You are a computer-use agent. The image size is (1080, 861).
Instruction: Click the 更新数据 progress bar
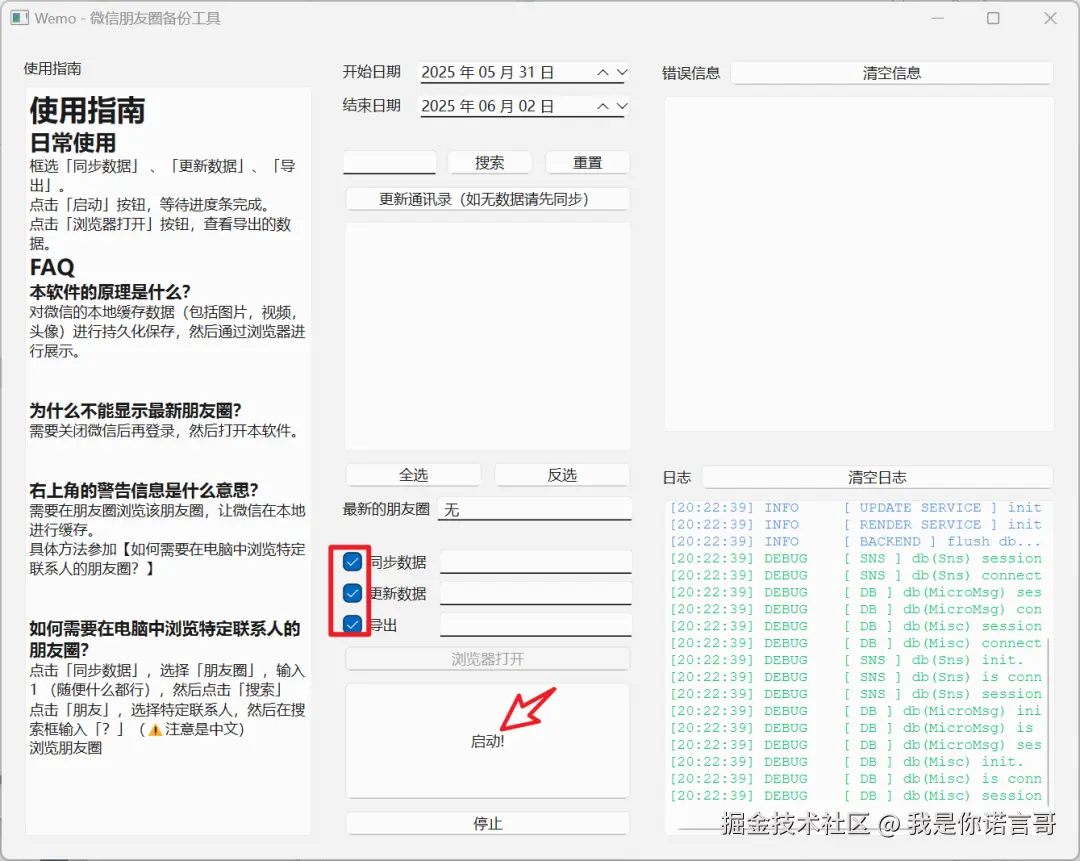pyautogui.click(x=536, y=593)
